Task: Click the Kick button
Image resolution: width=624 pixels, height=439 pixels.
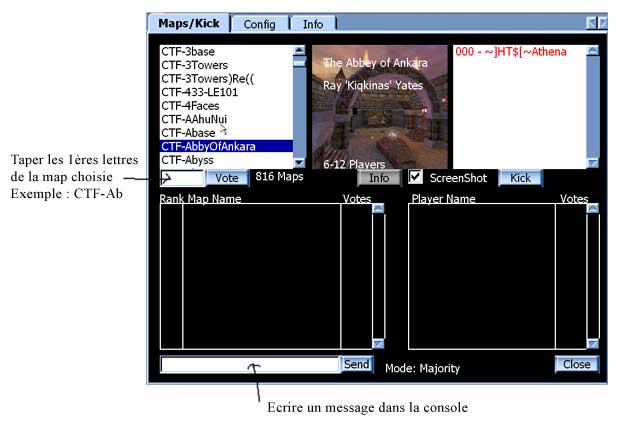Action: (520, 178)
